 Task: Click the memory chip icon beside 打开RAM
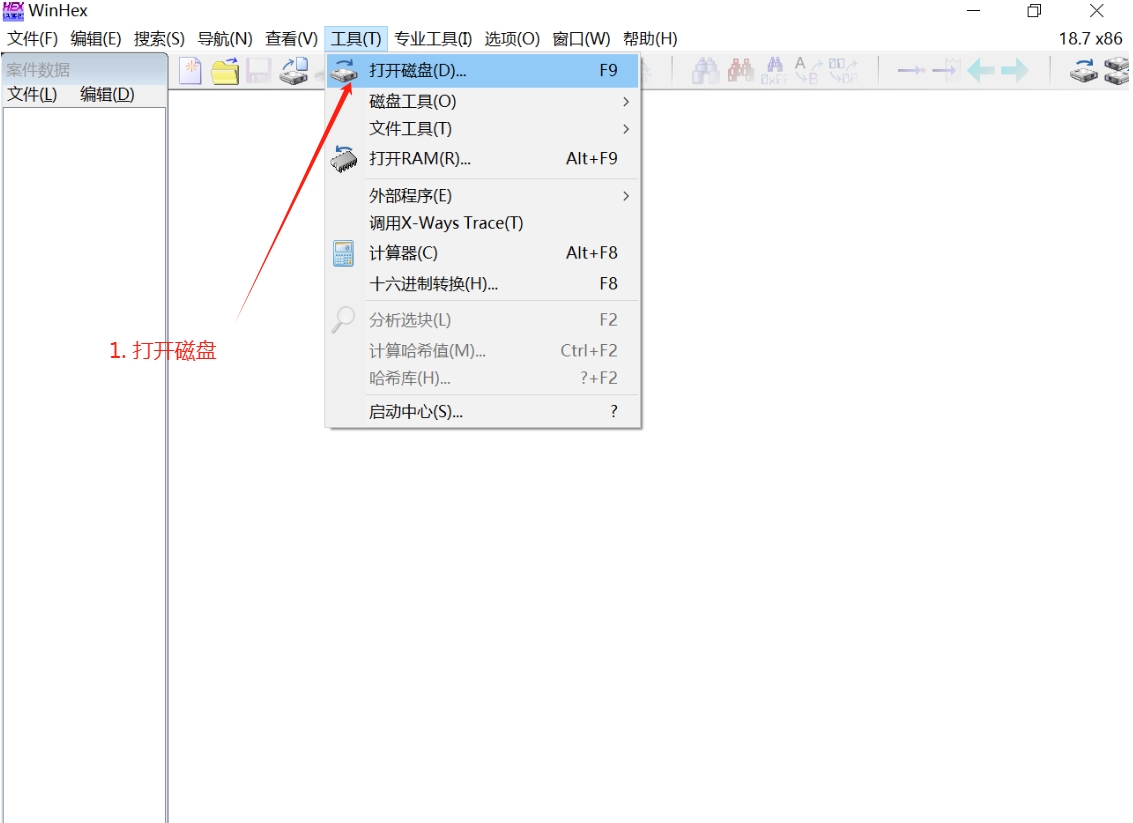pyautogui.click(x=344, y=158)
